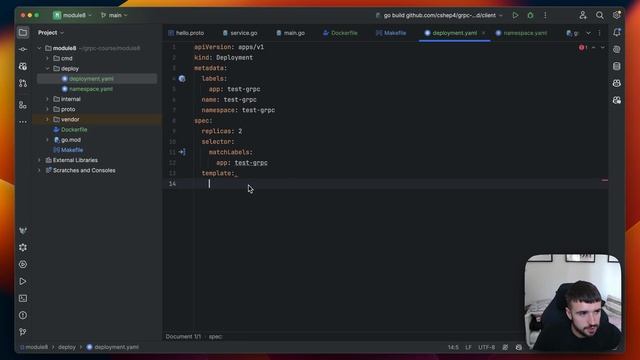Switch to the service.go tab

[240, 33]
